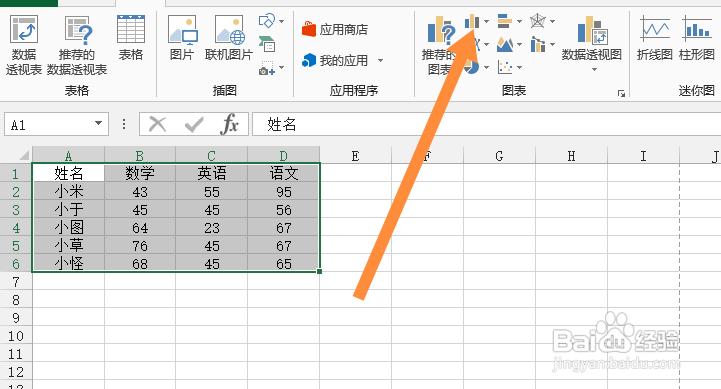Open Insert Function (fx) dialog
Viewport: 721px width, 389px height.
click(x=229, y=124)
